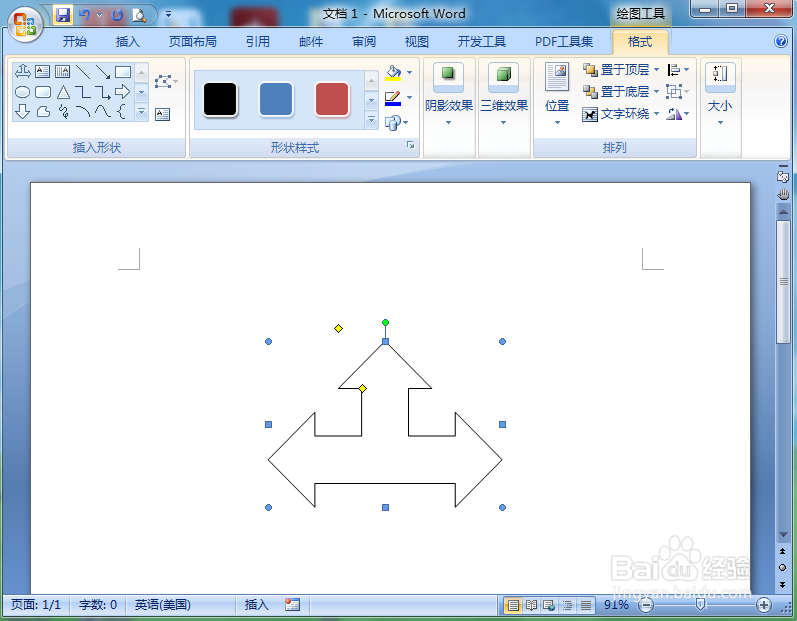Click print preview quick access icon
The image size is (797, 621).
coord(139,15)
